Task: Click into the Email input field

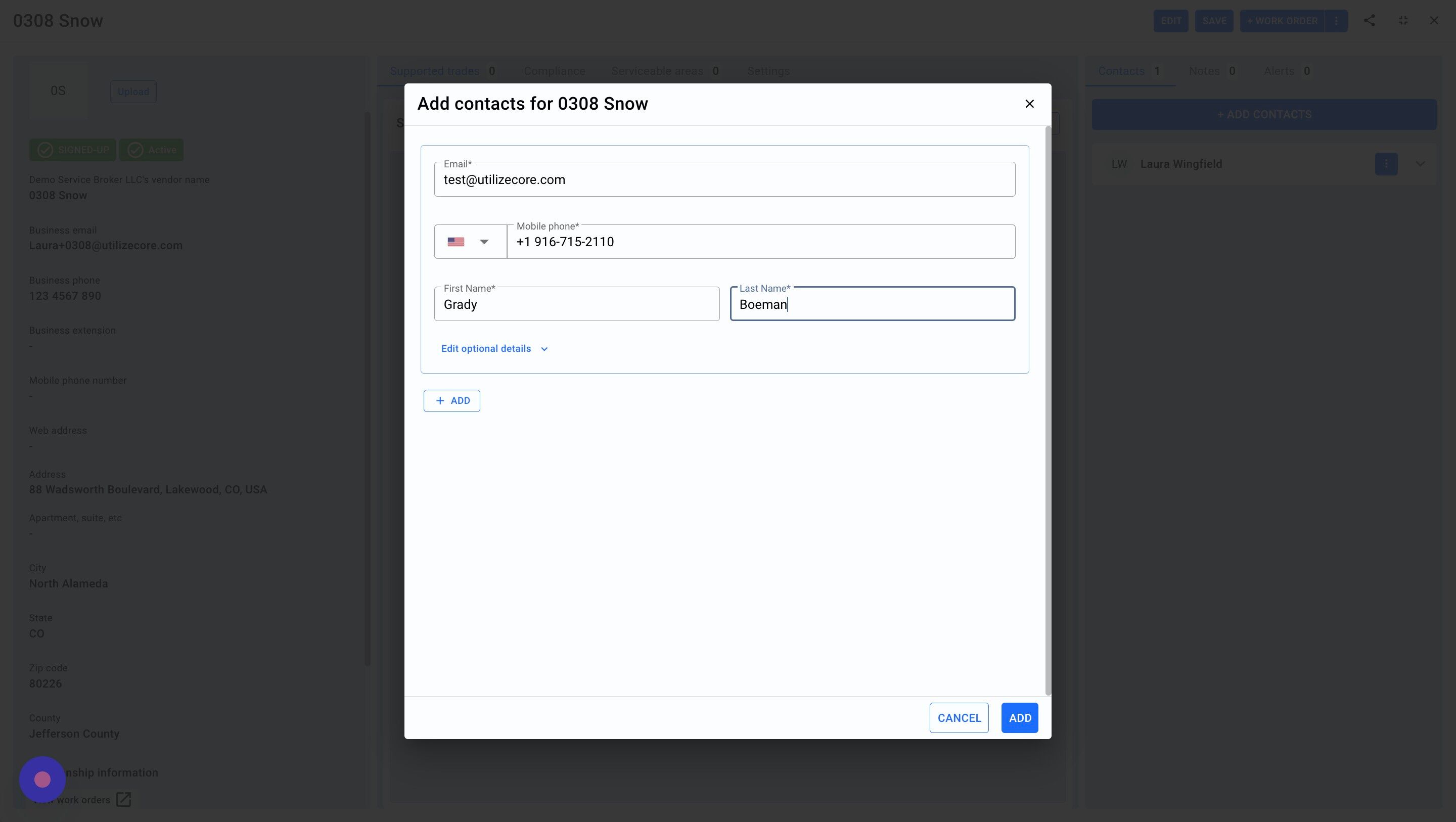Action: point(724,180)
